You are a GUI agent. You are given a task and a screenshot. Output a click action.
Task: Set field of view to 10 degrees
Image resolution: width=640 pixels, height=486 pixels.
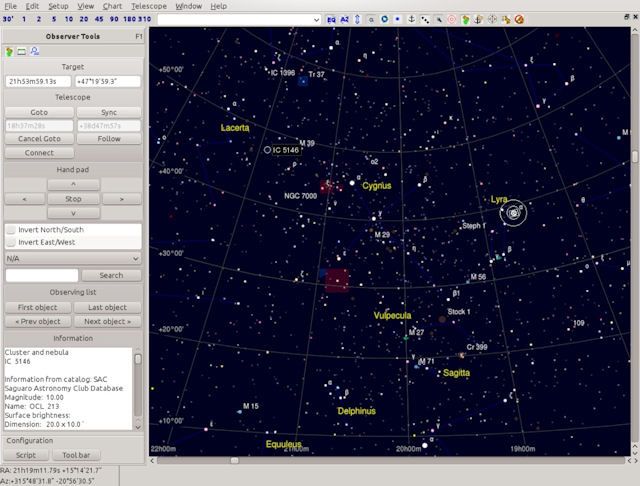pyautogui.click(x=69, y=19)
